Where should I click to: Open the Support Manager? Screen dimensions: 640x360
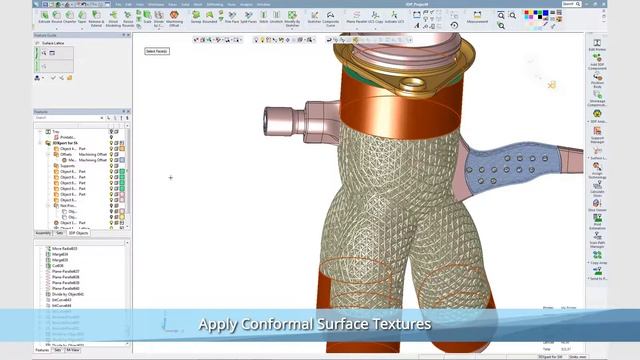[x=597, y=135]
